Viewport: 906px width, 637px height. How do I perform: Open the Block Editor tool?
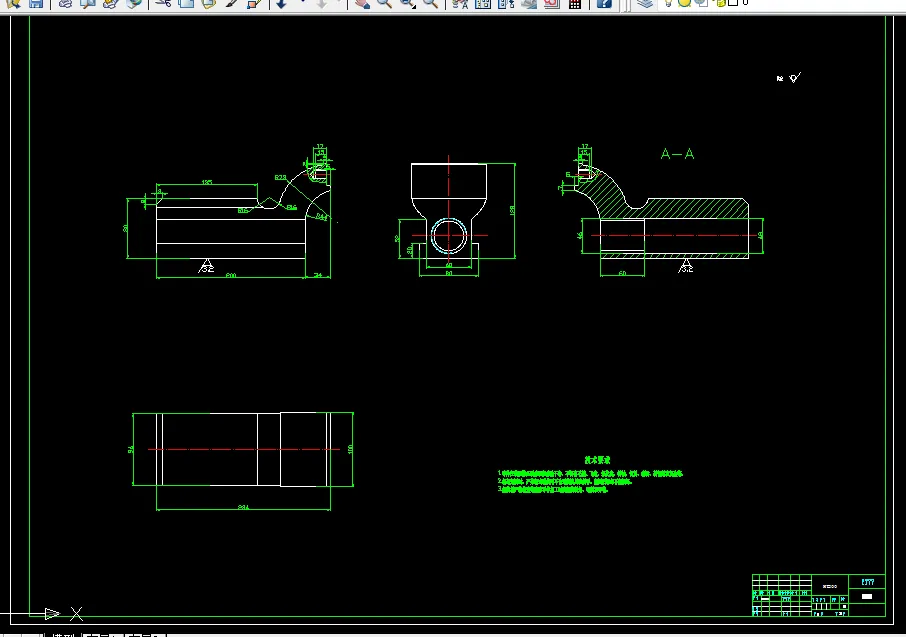click(254, 3)
